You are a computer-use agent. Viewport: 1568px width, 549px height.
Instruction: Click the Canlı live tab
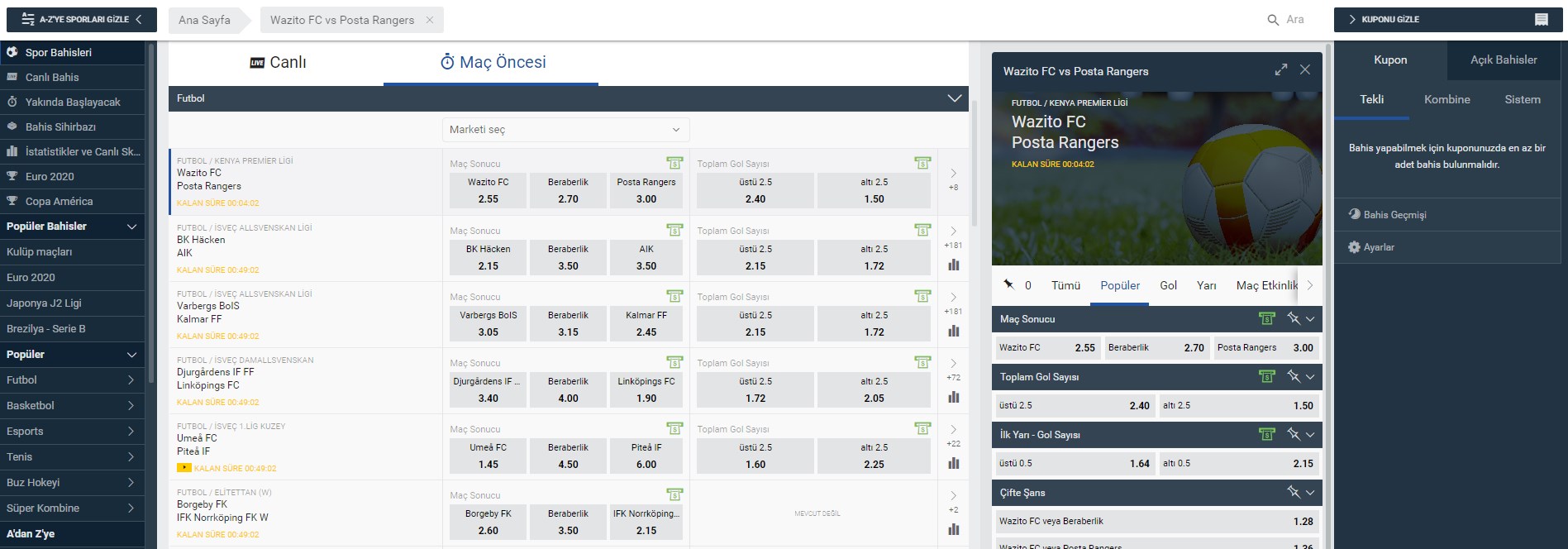pos(278,62)
